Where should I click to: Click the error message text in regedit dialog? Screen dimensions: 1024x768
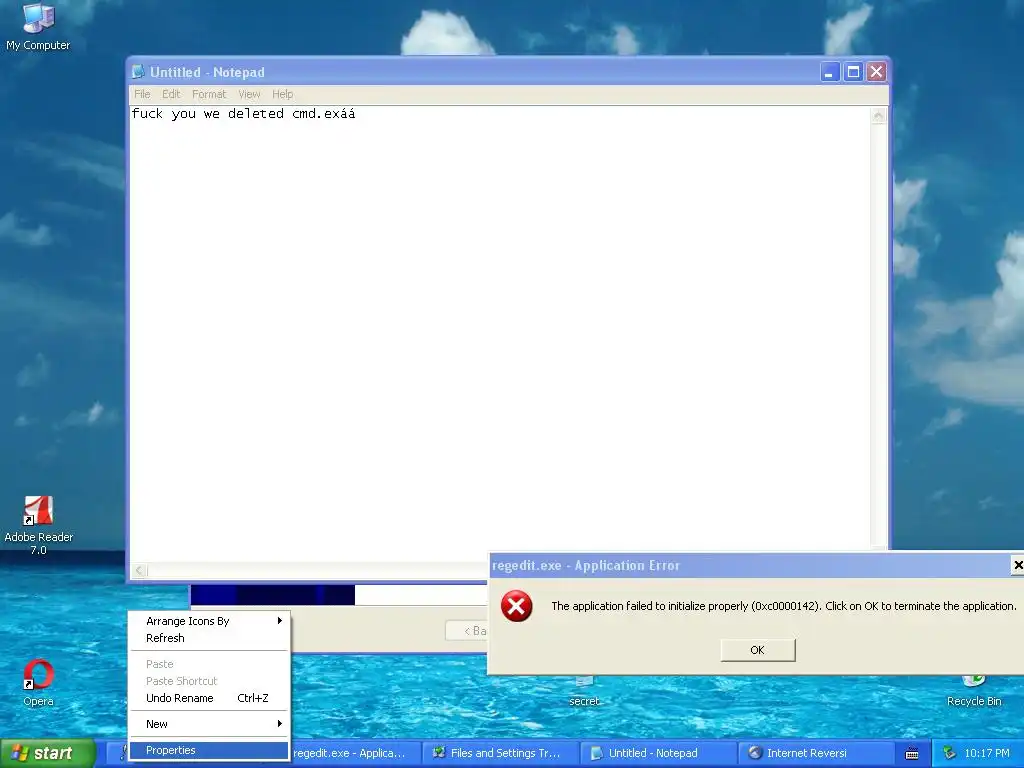(x=784, y=606)
